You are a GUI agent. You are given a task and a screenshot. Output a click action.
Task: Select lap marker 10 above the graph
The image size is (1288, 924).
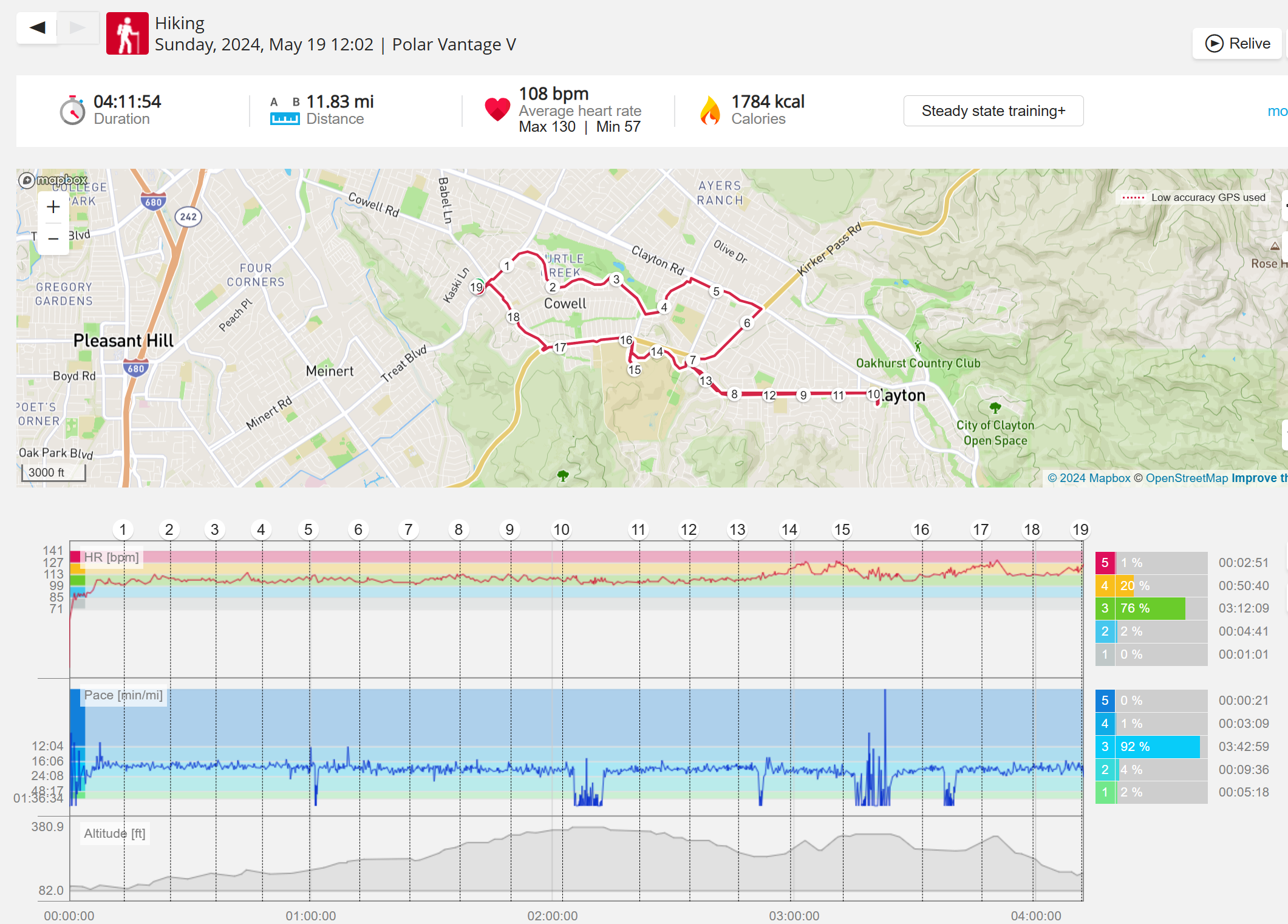[x=561, y=530]
